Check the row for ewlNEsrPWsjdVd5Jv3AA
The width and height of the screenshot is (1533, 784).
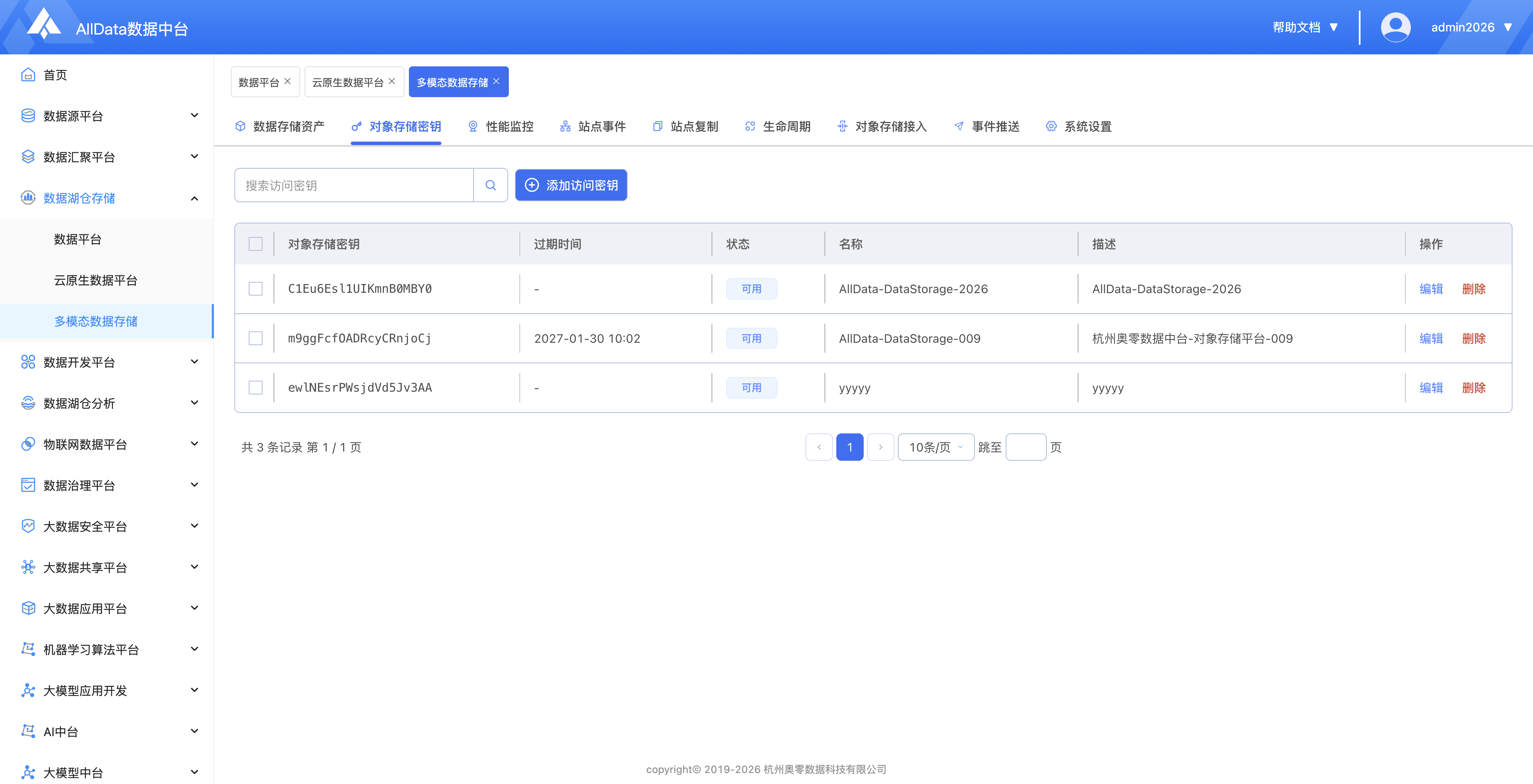[255, 387]
